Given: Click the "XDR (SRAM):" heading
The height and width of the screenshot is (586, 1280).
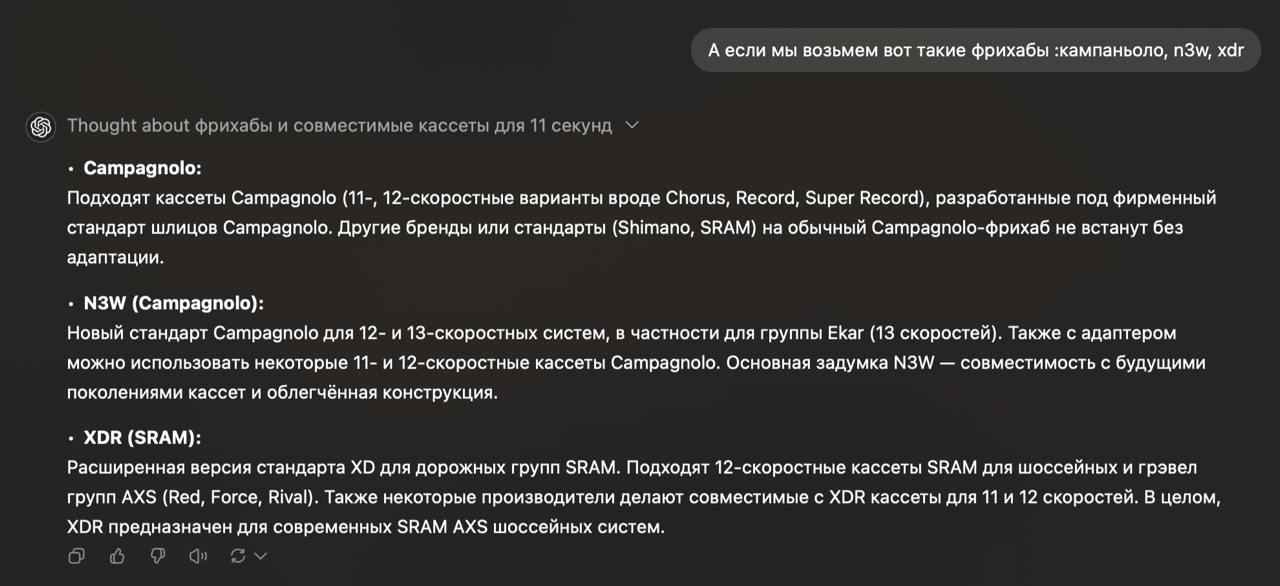Looking at the screenshot, I should point(142,438).
